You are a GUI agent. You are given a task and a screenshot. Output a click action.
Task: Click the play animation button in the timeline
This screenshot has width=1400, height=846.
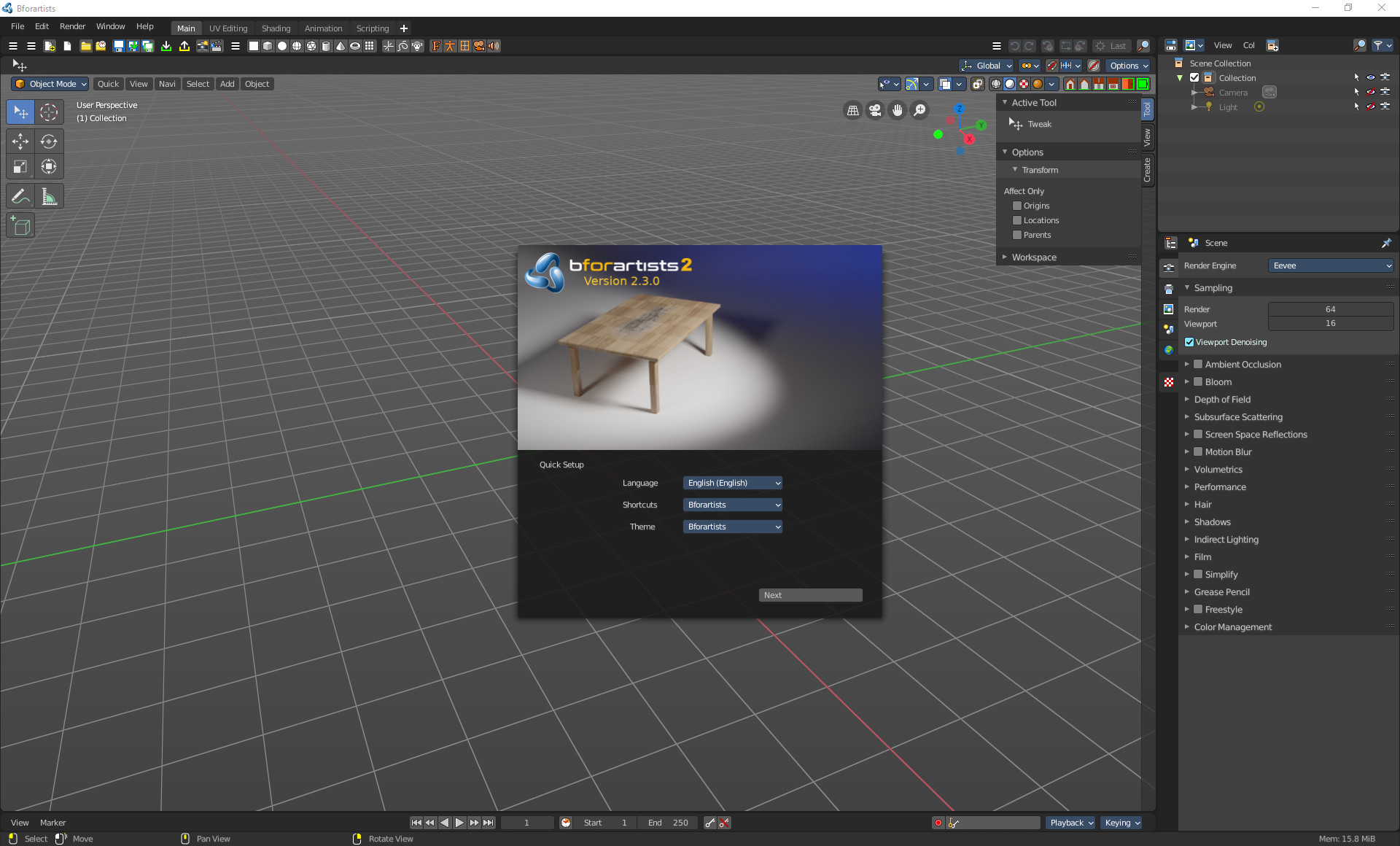point(459,823)
